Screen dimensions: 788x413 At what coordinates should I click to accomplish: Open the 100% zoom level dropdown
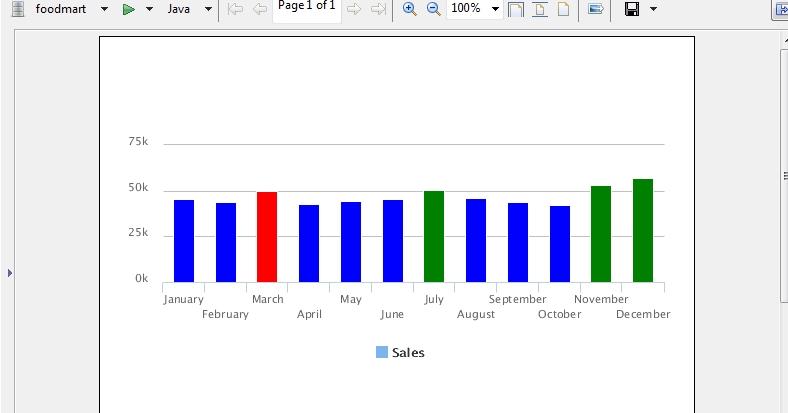point(495,9)
